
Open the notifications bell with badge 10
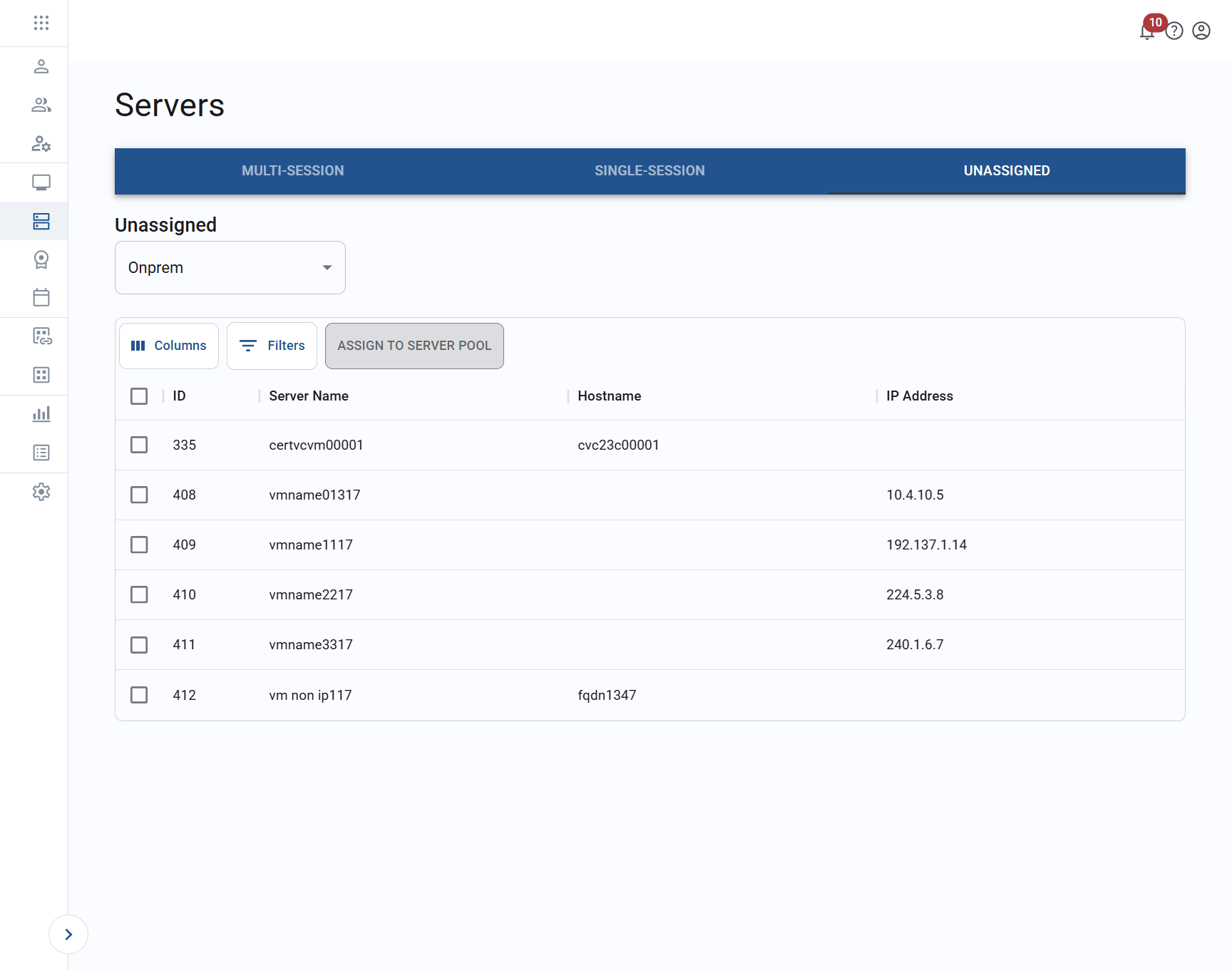(x=1146, y=32)
